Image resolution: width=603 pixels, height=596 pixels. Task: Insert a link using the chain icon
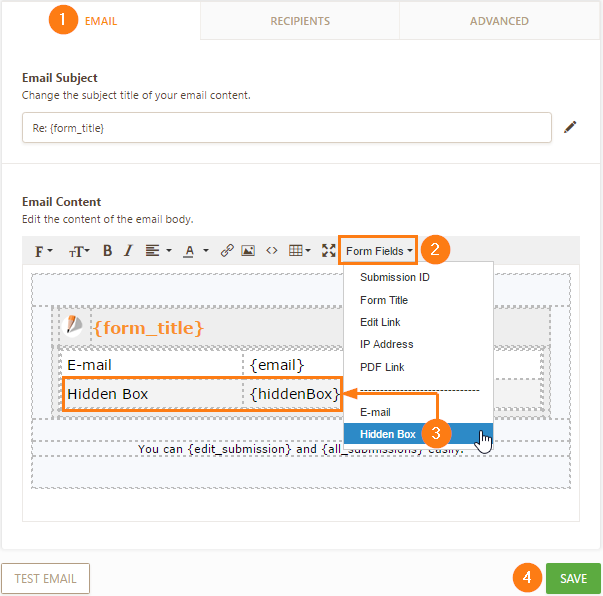click(x=227, y=250)
